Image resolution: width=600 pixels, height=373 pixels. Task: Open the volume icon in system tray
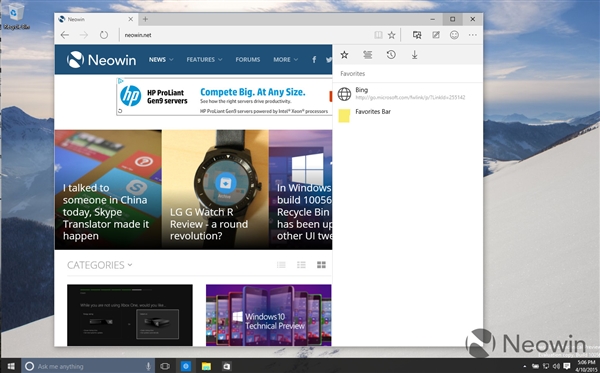[x=556, y=366]
